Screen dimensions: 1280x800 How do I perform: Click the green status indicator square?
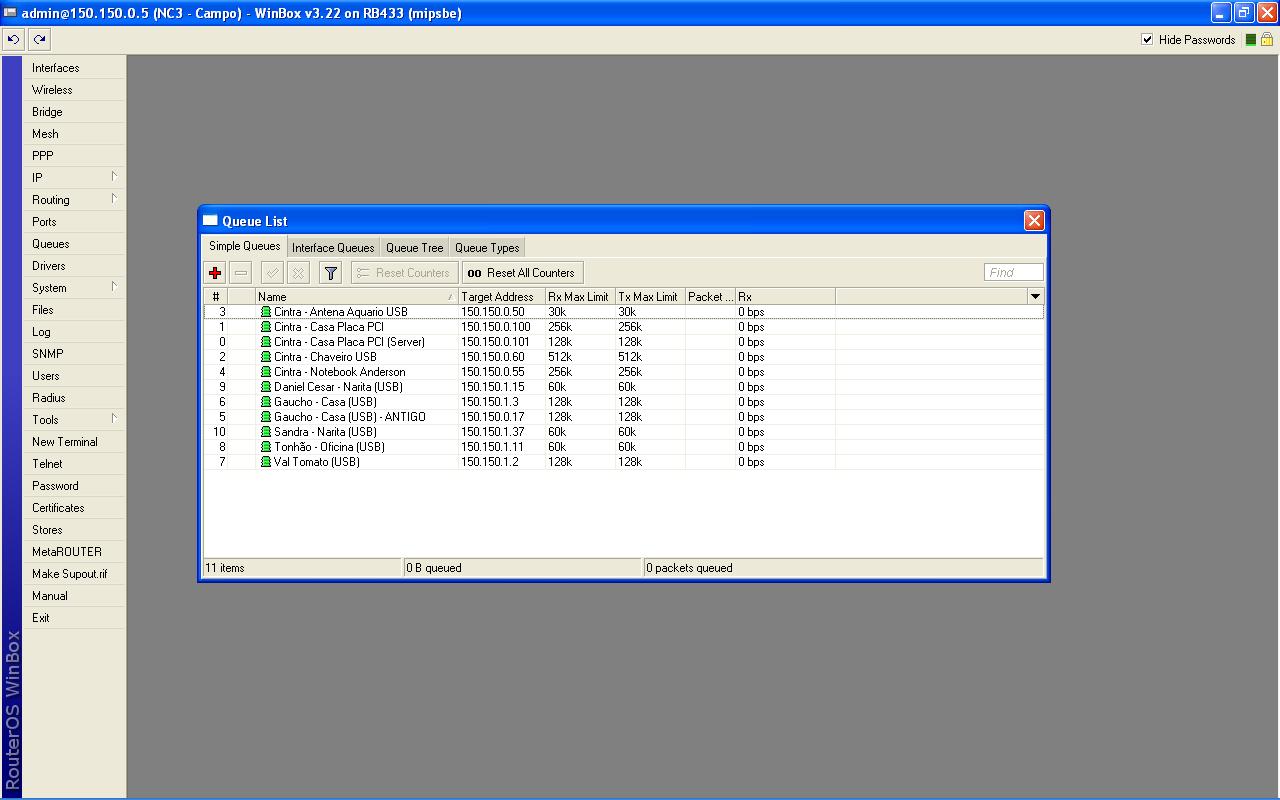tap(1250, 40)
